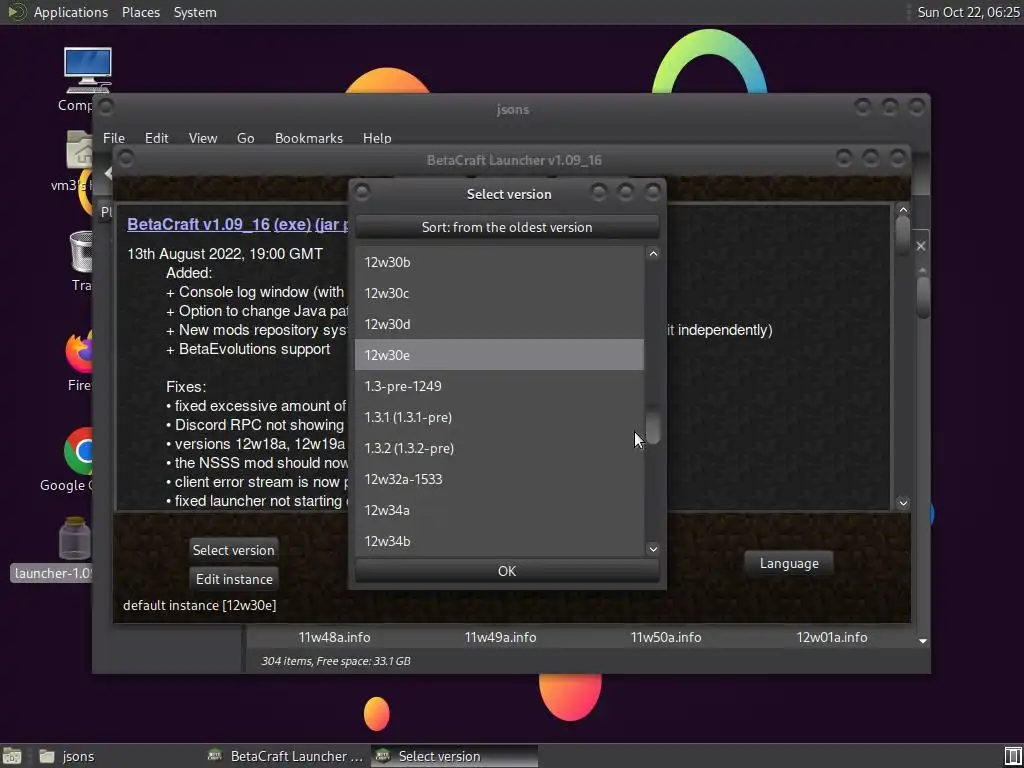
Task: Click the X button on jsons side pane
Action: 921,246
